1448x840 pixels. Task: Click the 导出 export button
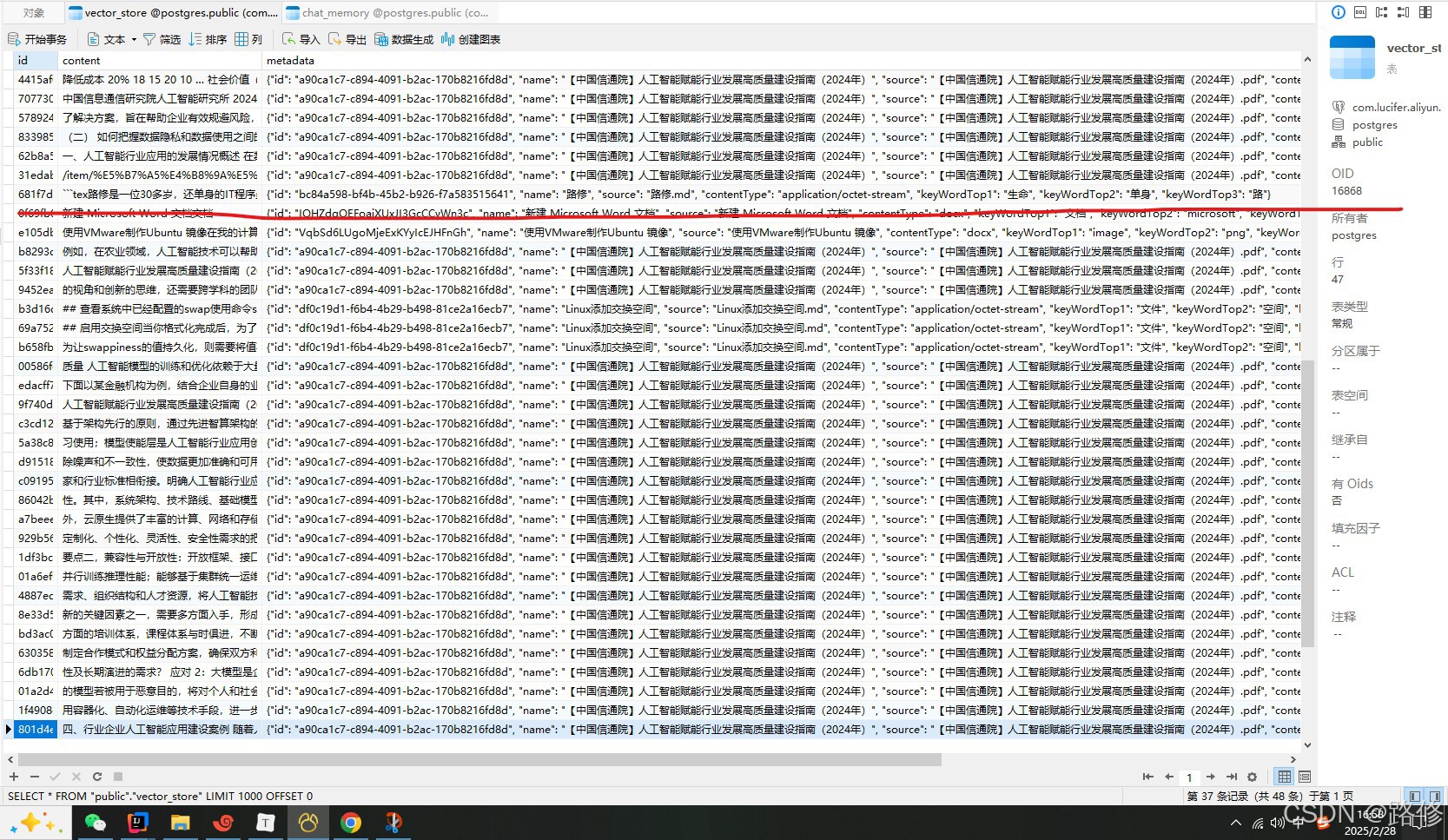(x=347, y=39)
